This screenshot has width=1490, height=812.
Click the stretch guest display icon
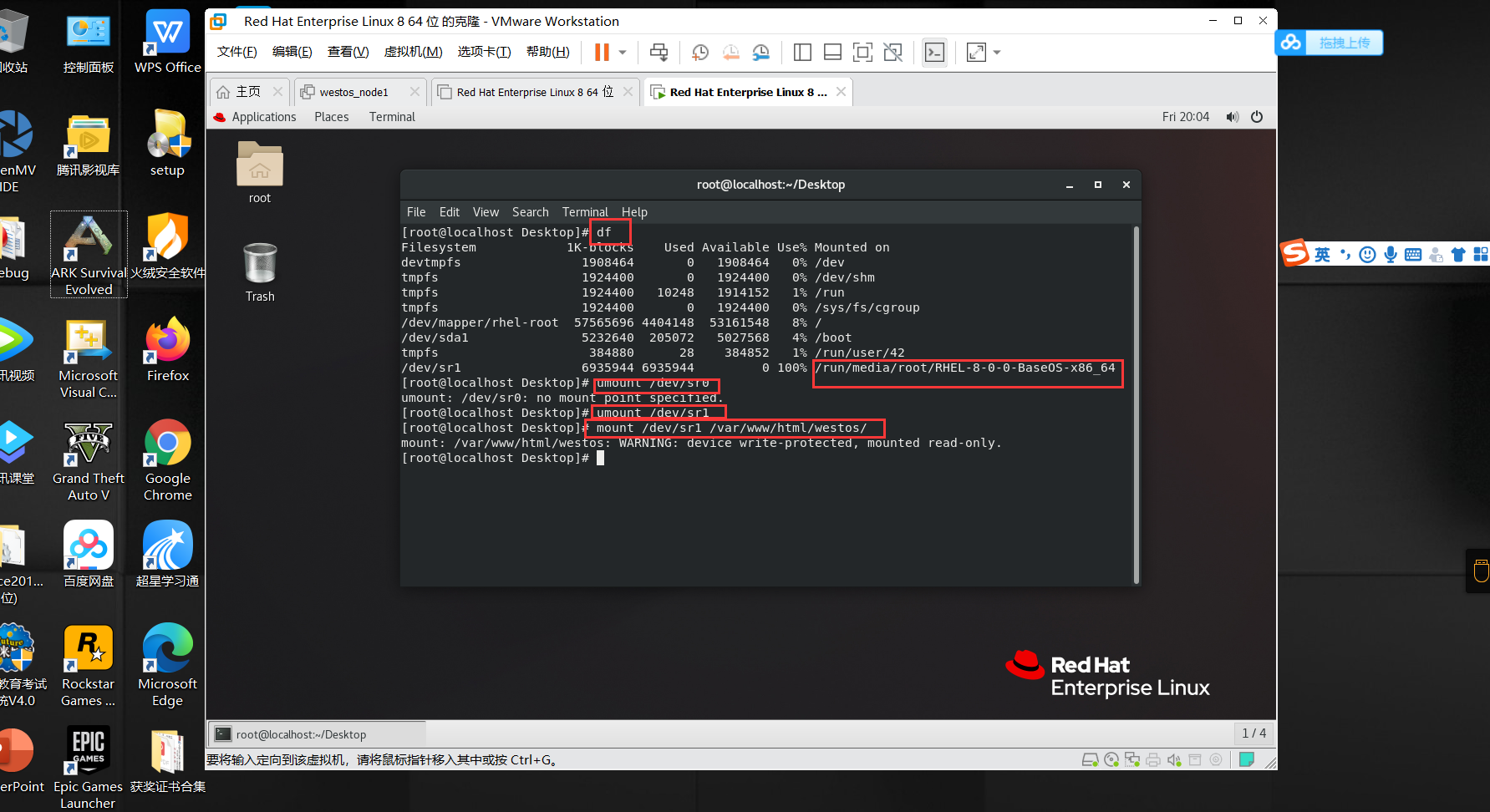976,53
